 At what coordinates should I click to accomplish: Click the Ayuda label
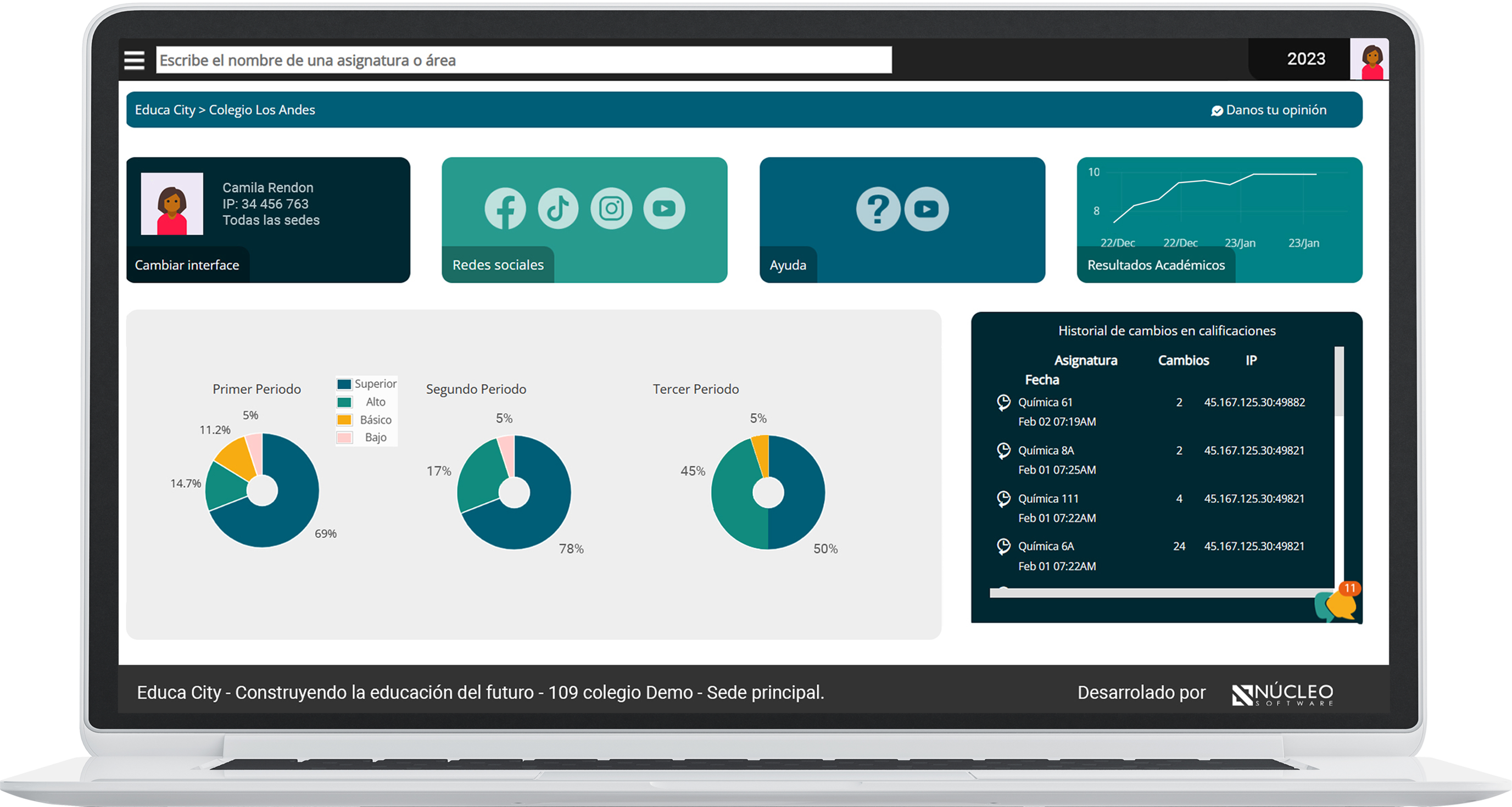pyautogui.click(x=788, y=265)
